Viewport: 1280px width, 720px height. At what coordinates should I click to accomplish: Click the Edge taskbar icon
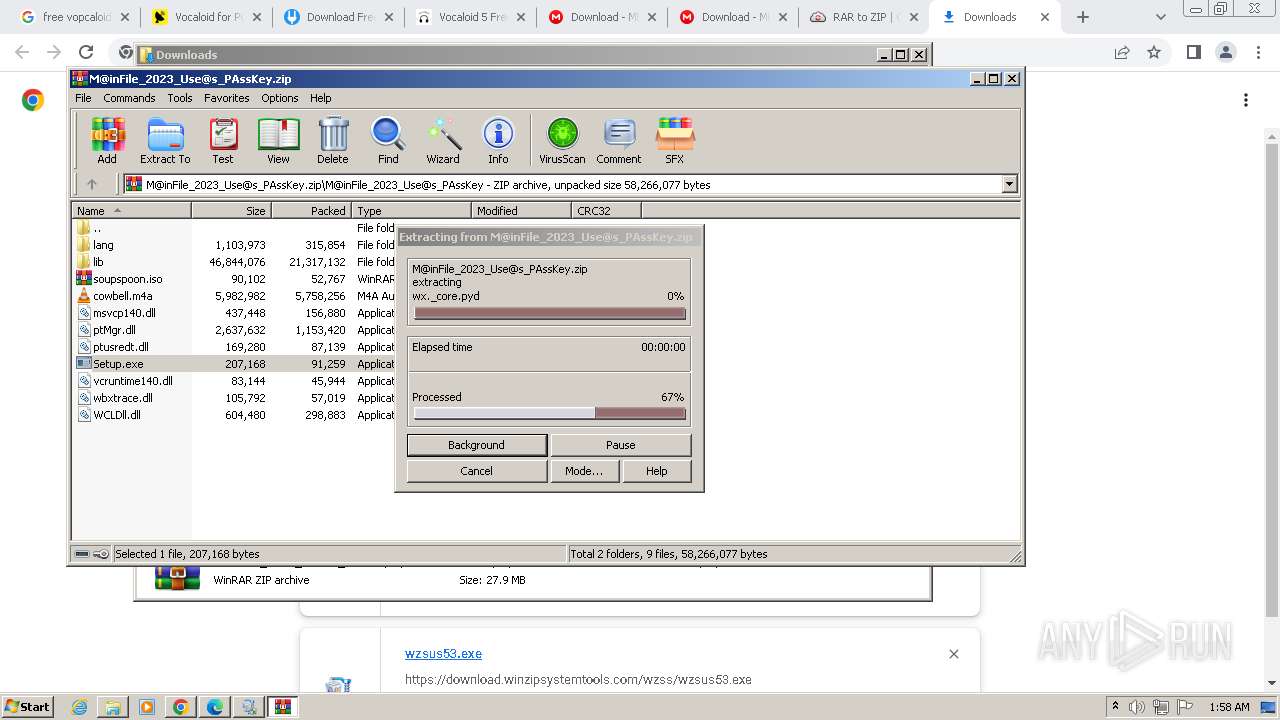pyautogui.click(x=215, y=707)
